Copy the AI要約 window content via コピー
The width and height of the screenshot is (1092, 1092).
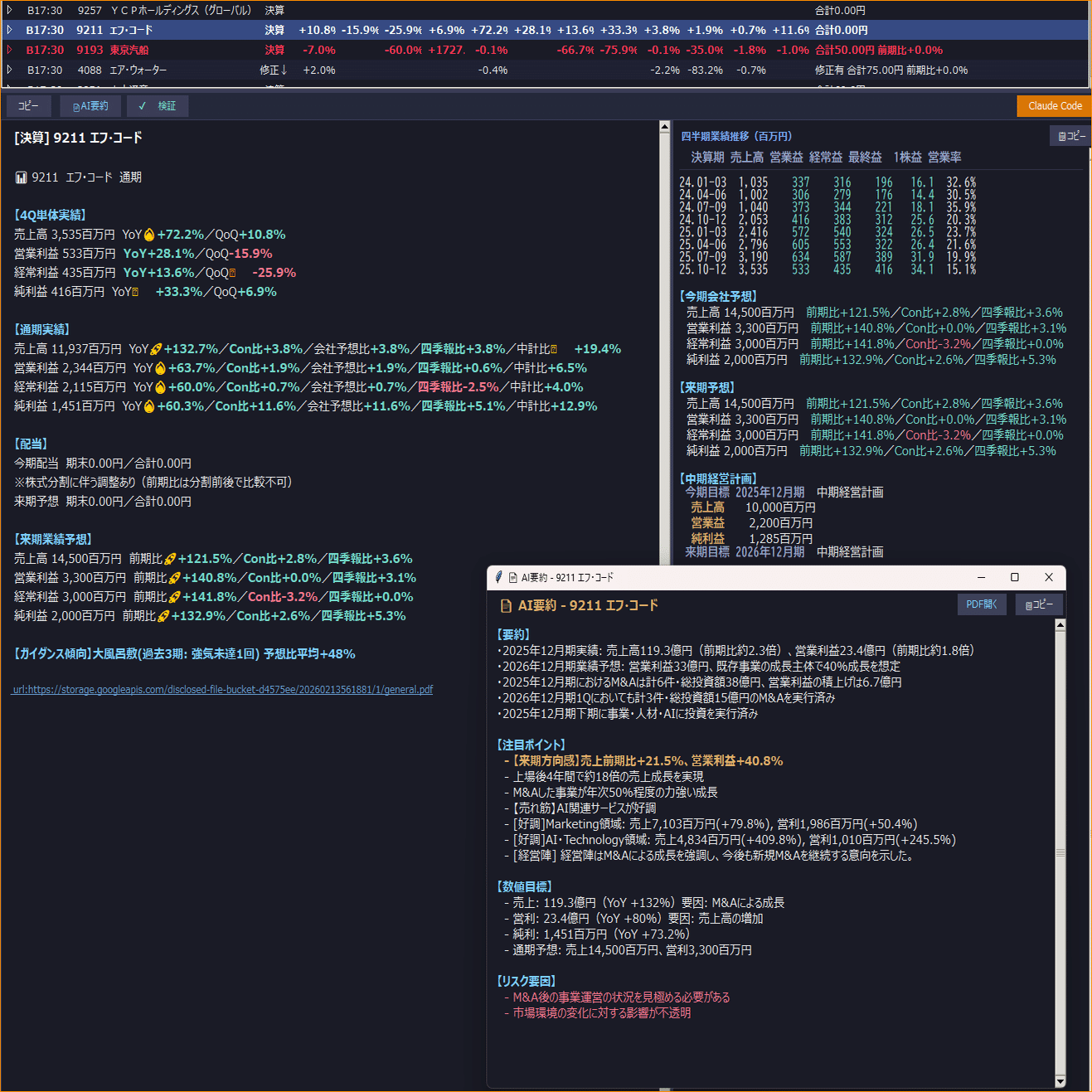pyautogui.click(x=1039, y=604)
